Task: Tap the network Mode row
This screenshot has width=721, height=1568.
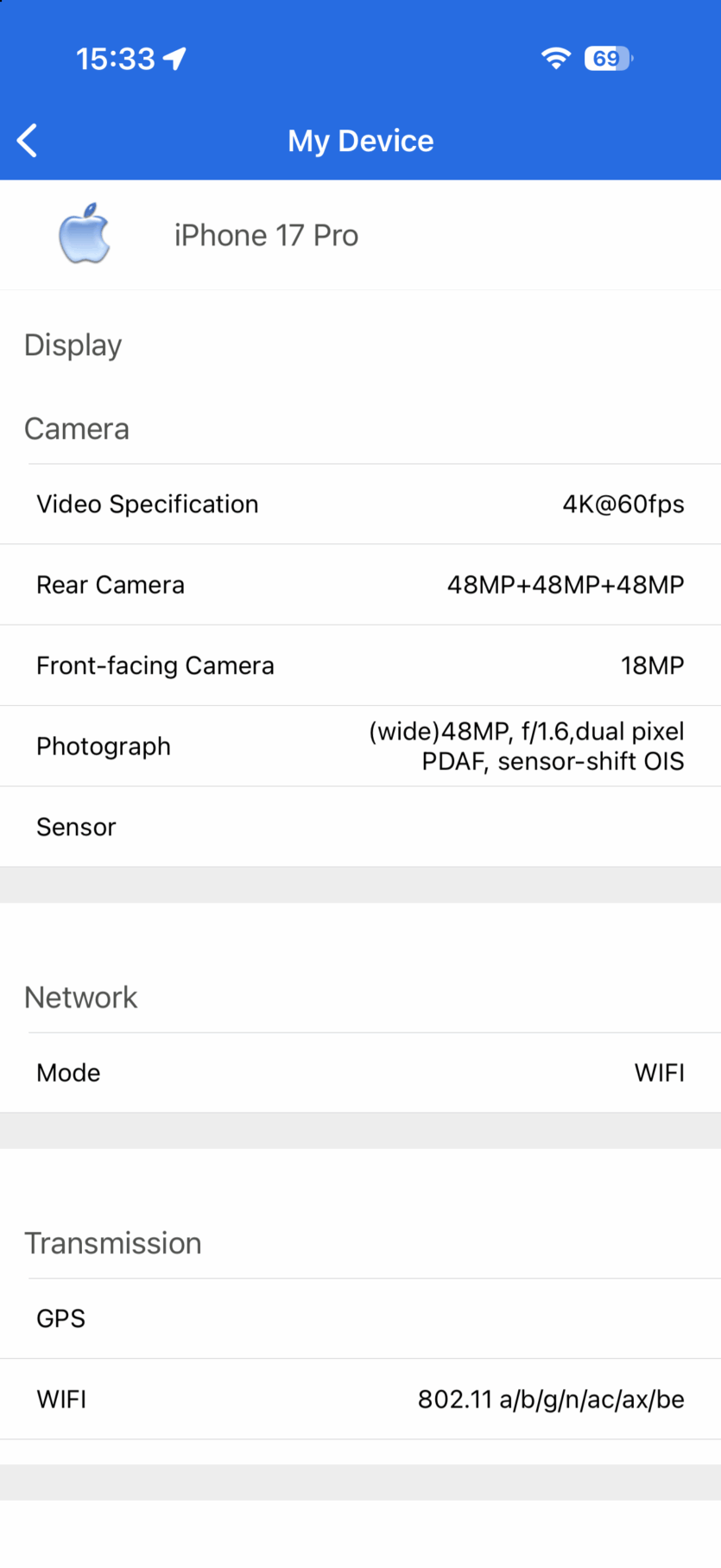Action: tap(360, 1073)
